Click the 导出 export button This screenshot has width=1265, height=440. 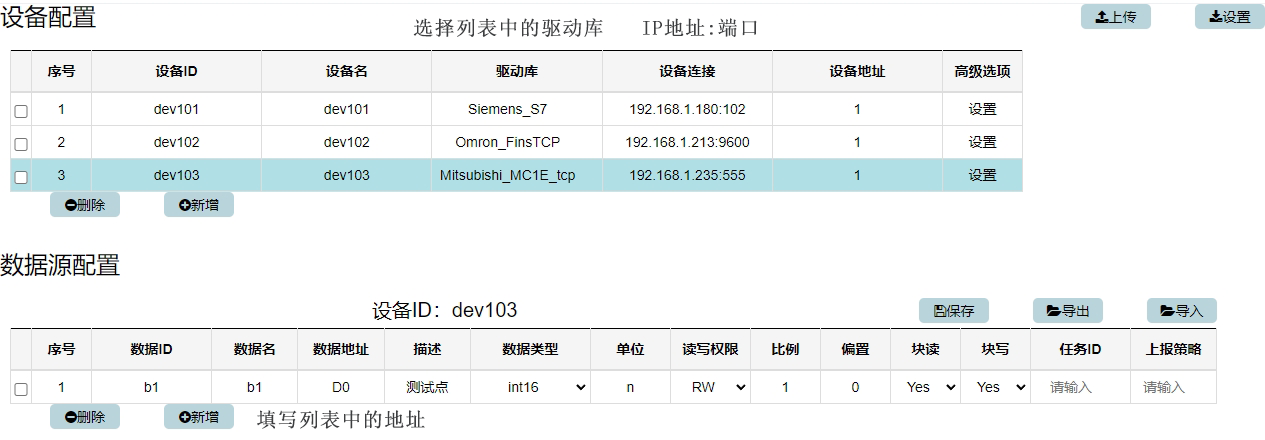[x=1067, y=311]
